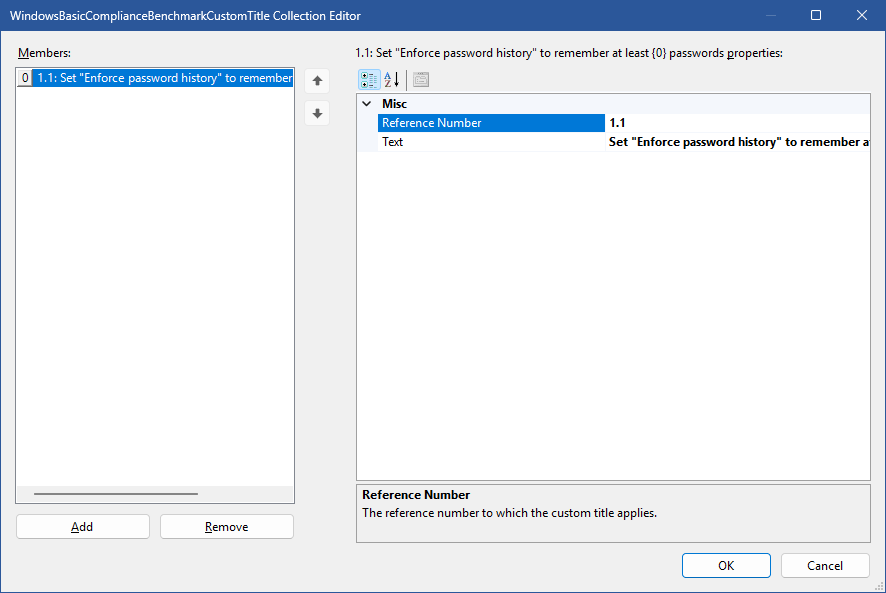
Task: Click the move member down arrow button
Action: coord(317,114)
